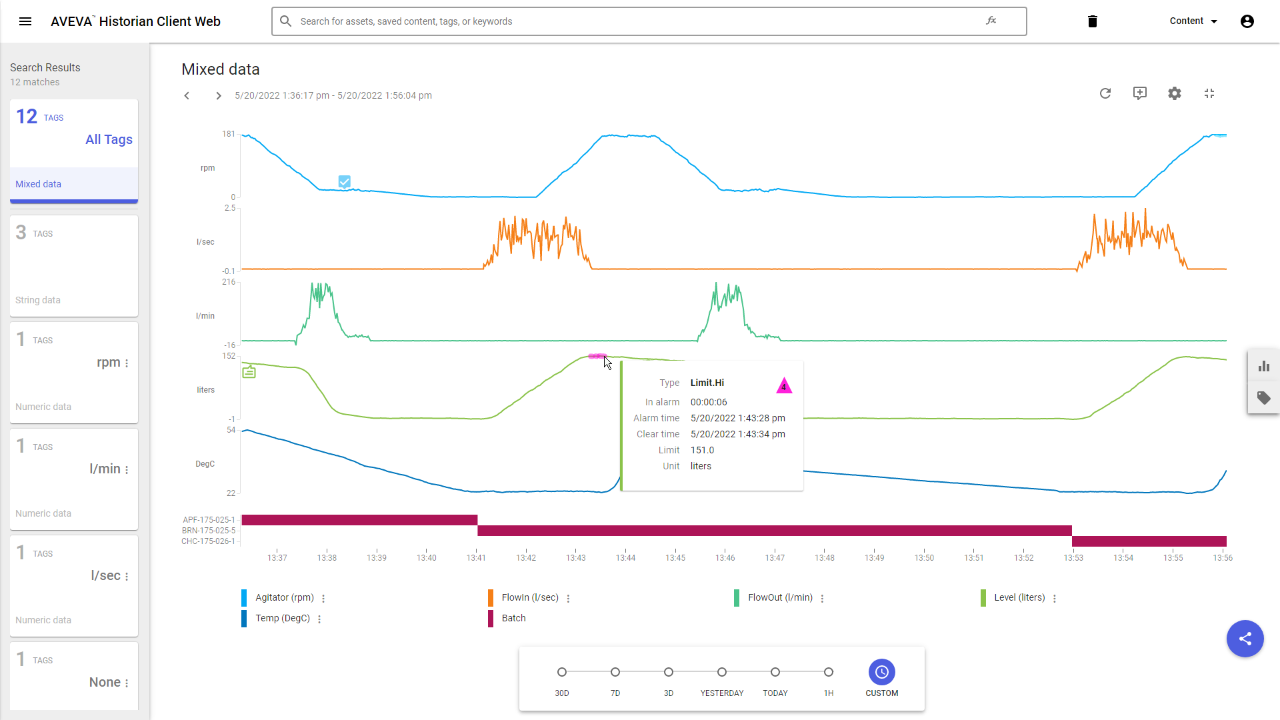
Task: Choose the CUSTOM time range
Action: (881, 672)
